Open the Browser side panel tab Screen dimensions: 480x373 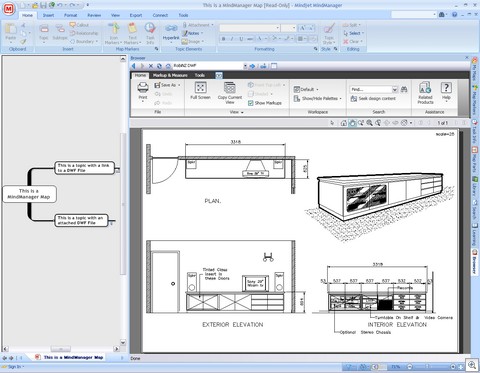click(x=474, y=261)
